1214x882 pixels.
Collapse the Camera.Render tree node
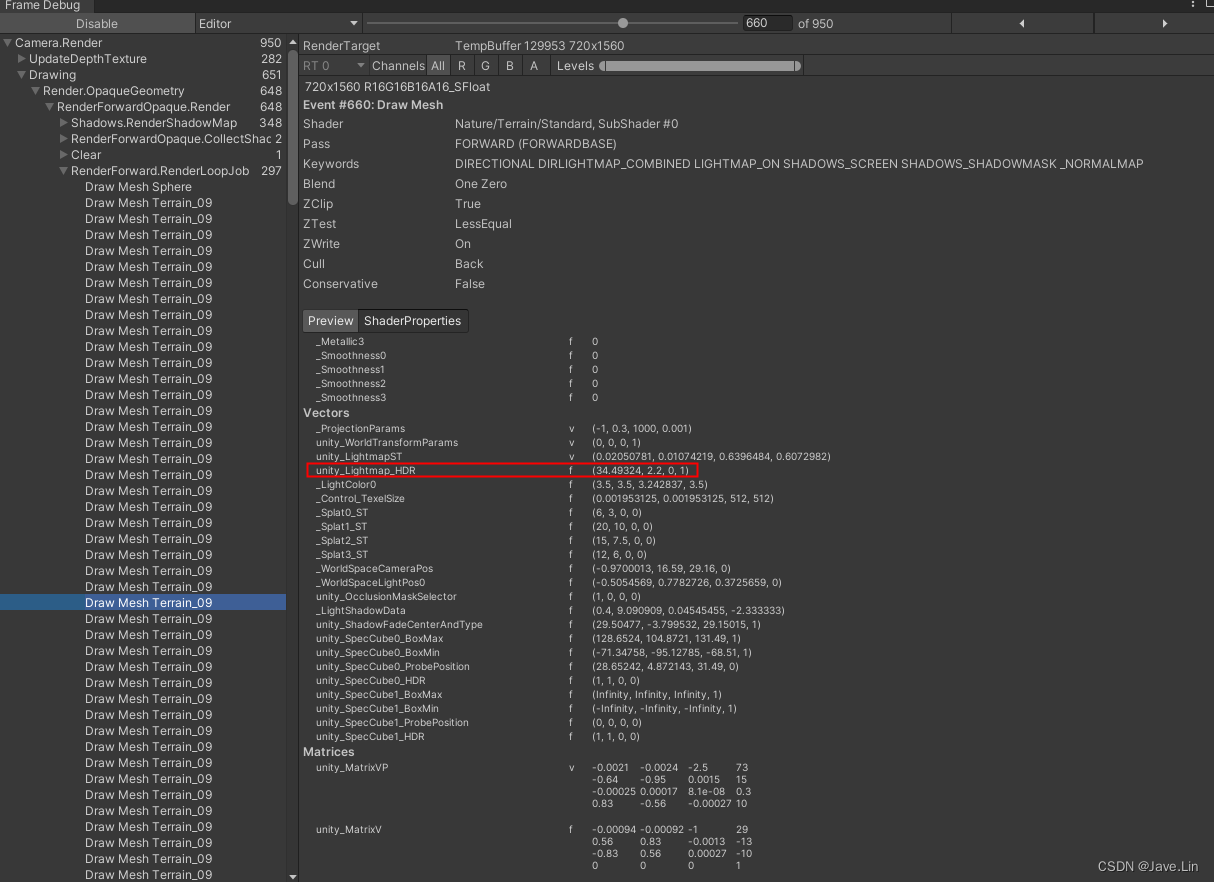tap(8, 43)
